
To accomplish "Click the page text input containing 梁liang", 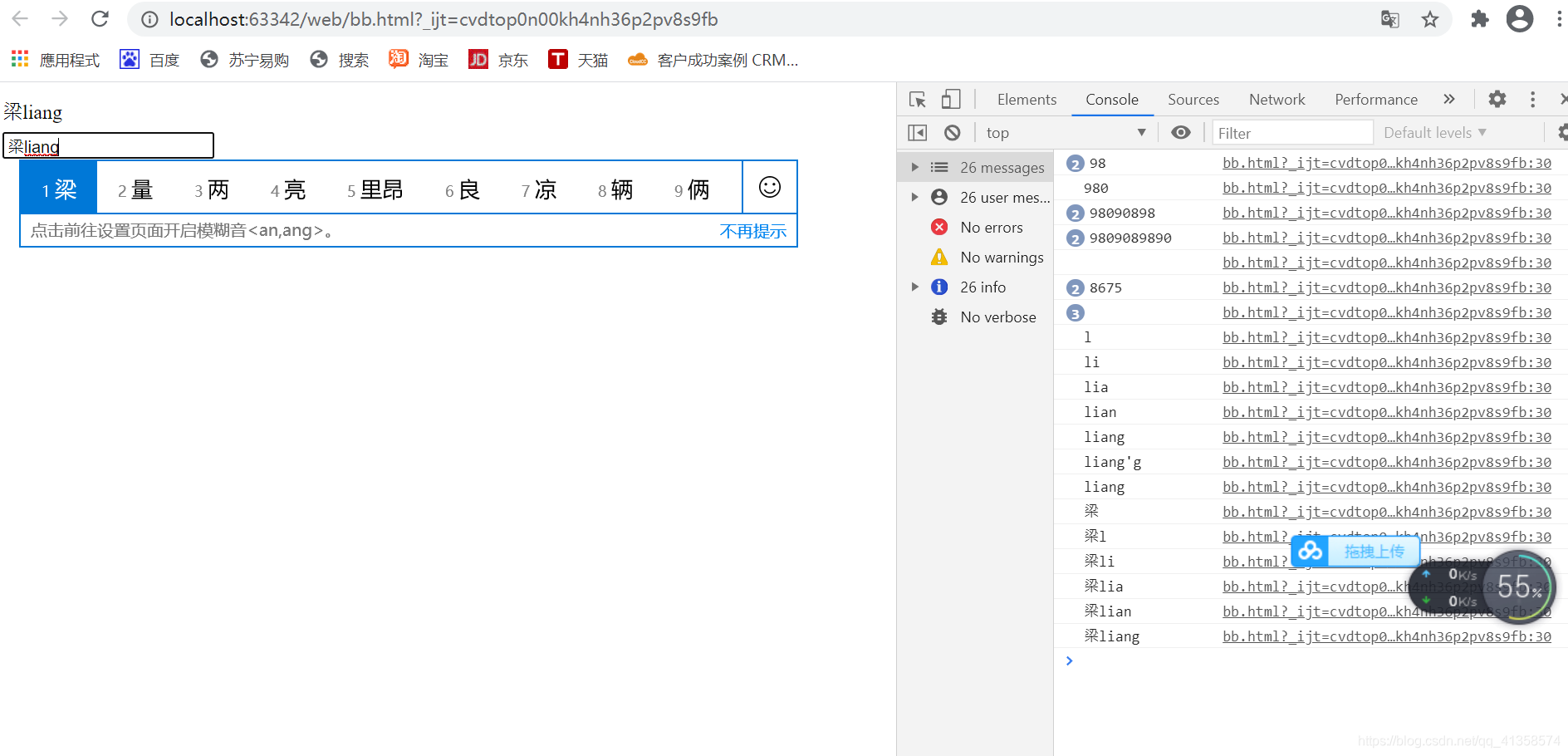I will 108,145.
